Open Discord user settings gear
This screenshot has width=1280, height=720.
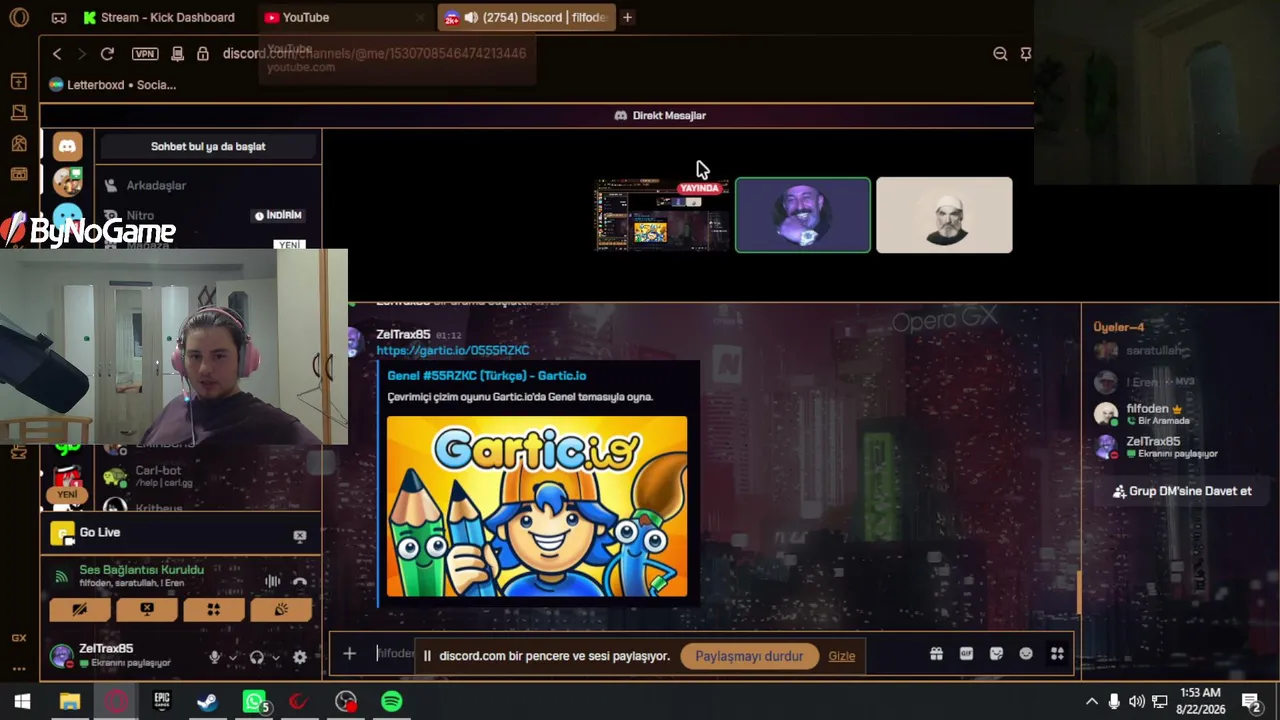300,657
